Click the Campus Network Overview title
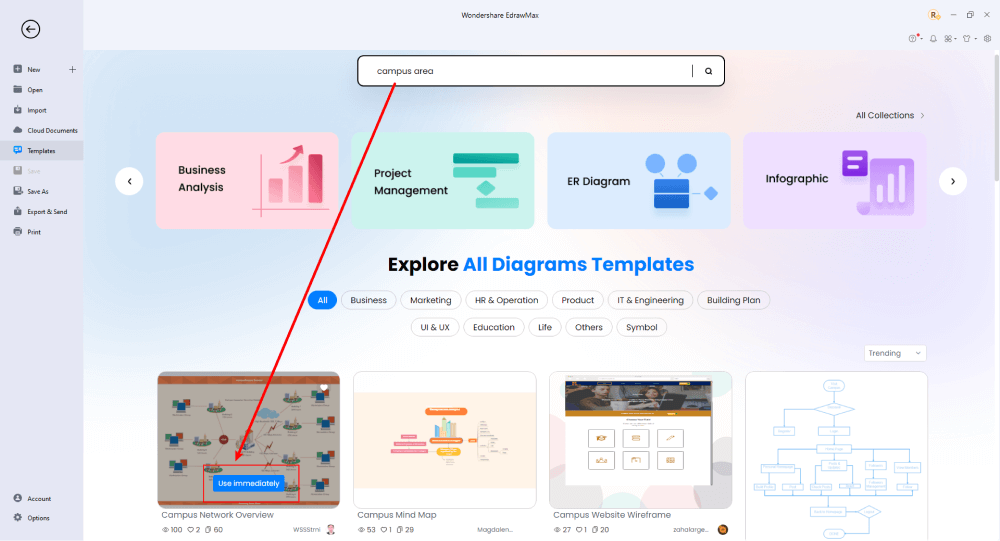1000x541 pixels. coord(217,515)
